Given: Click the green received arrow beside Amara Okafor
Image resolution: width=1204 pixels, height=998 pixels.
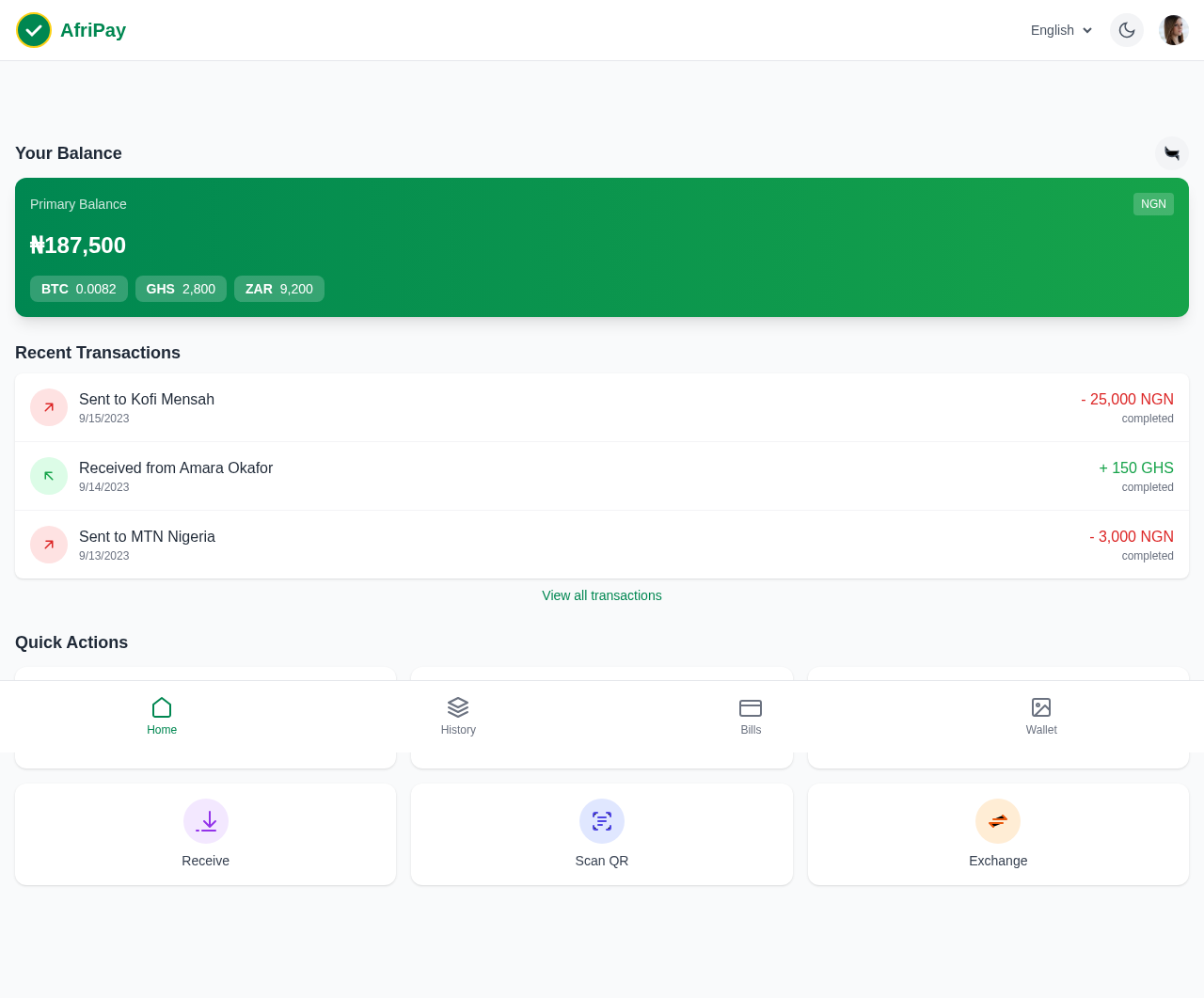Looking at the screenshot, I should 48,475.
